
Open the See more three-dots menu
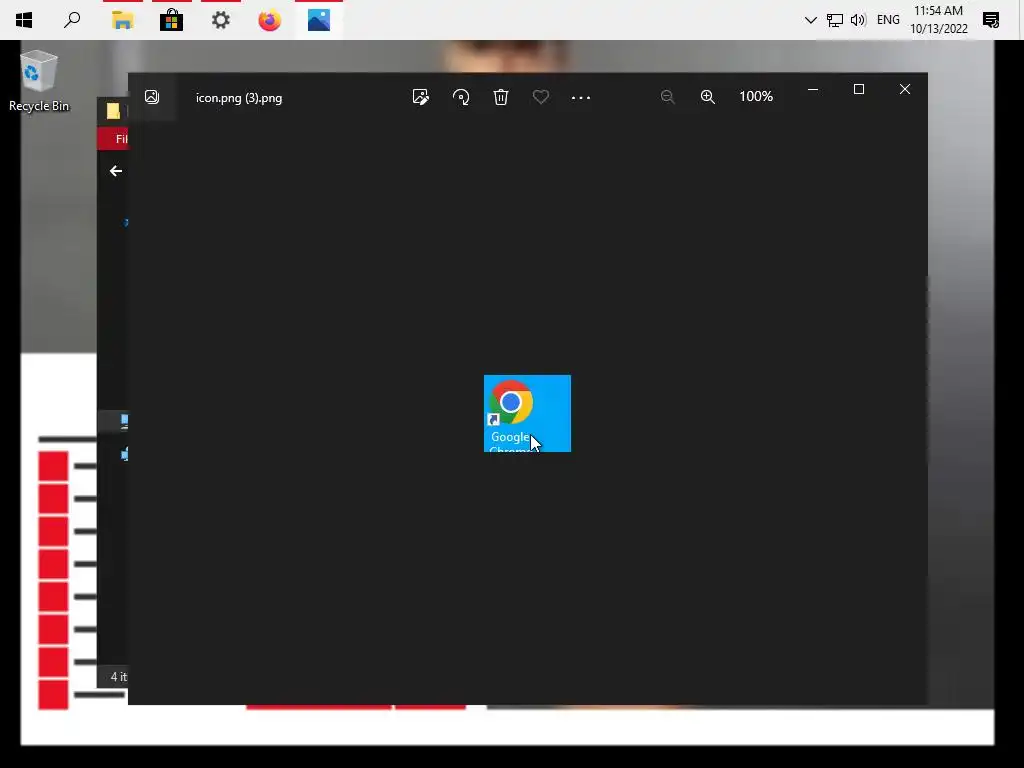pyautogui.click(x=581, y=98)
